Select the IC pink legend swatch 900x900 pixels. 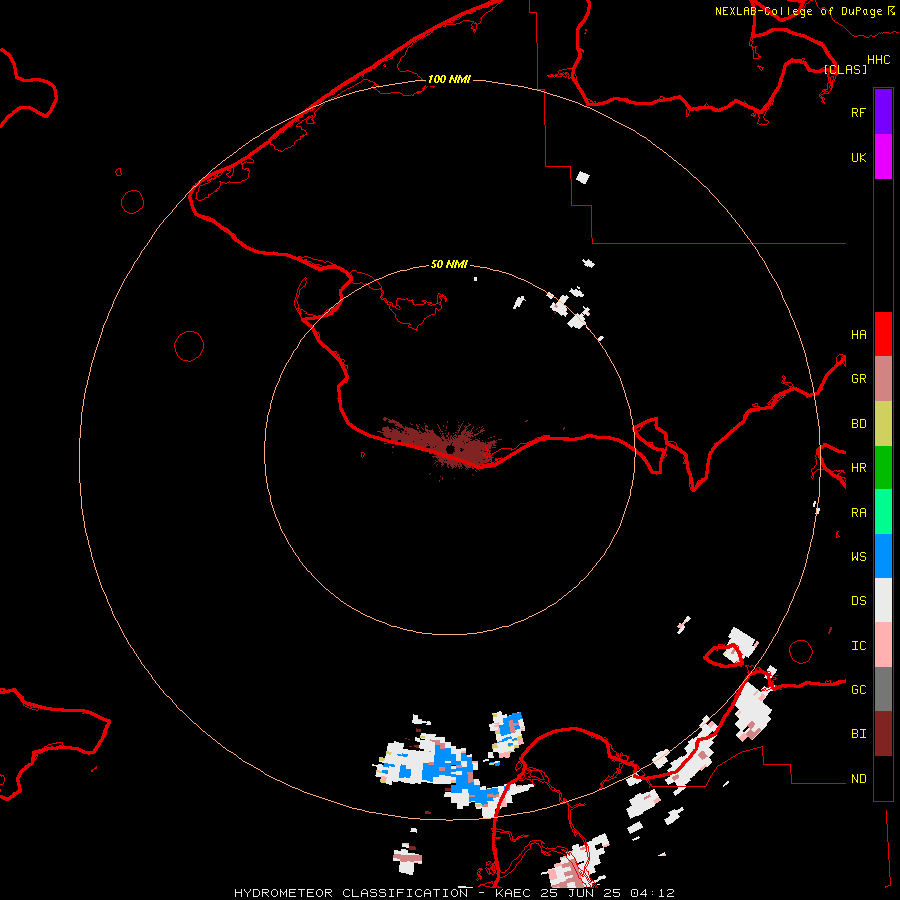883,645
